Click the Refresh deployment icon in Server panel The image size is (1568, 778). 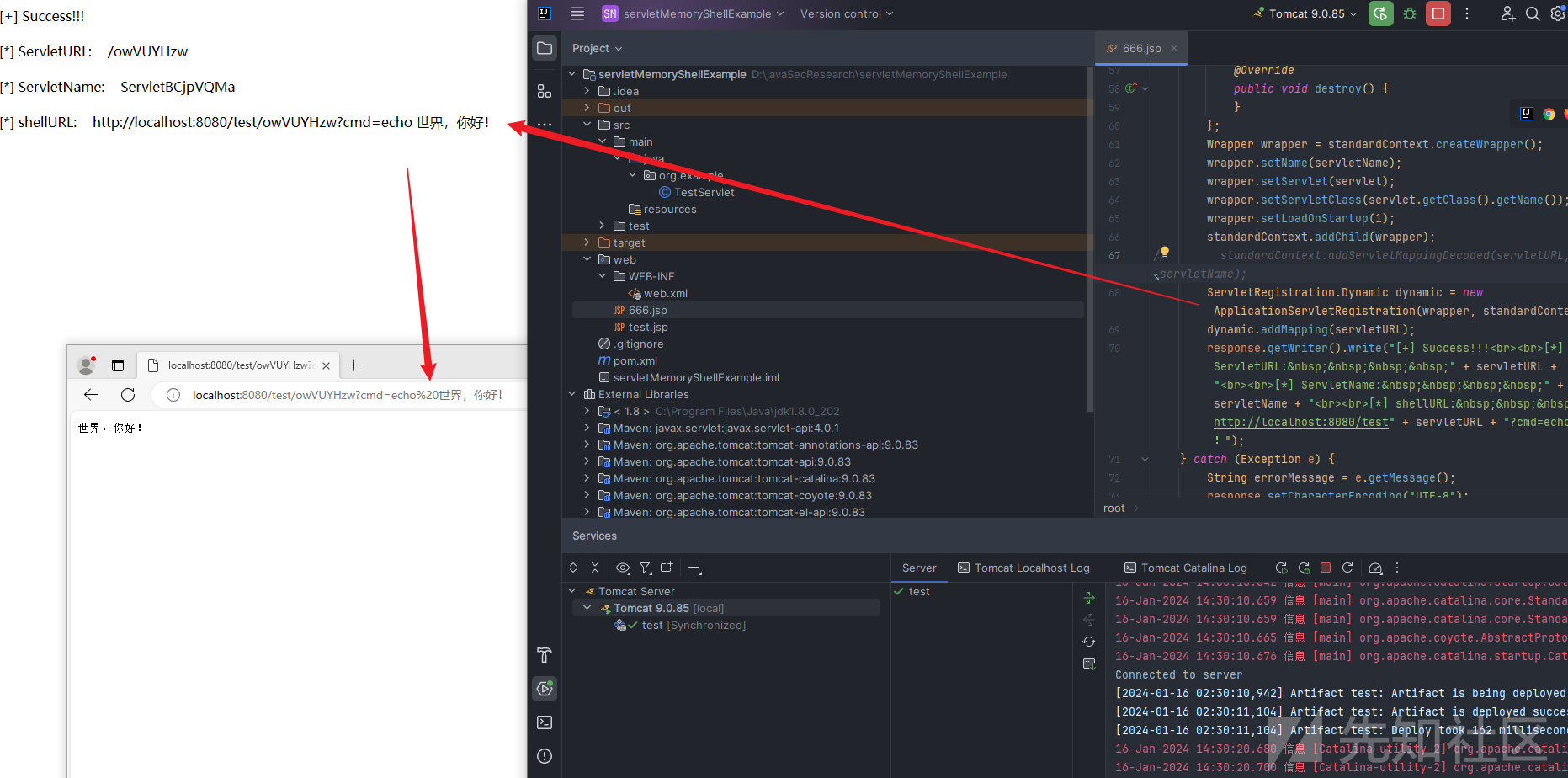point(1089,642)
